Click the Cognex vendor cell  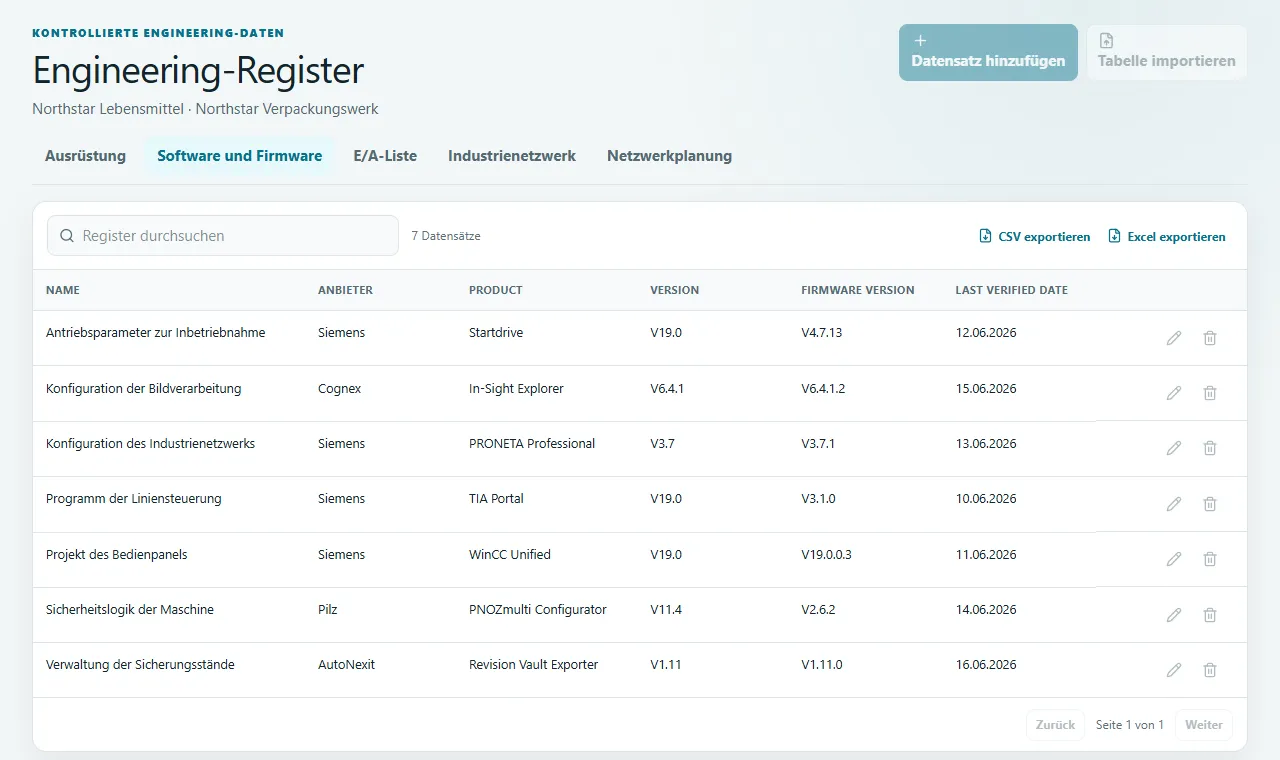point(340,388)
